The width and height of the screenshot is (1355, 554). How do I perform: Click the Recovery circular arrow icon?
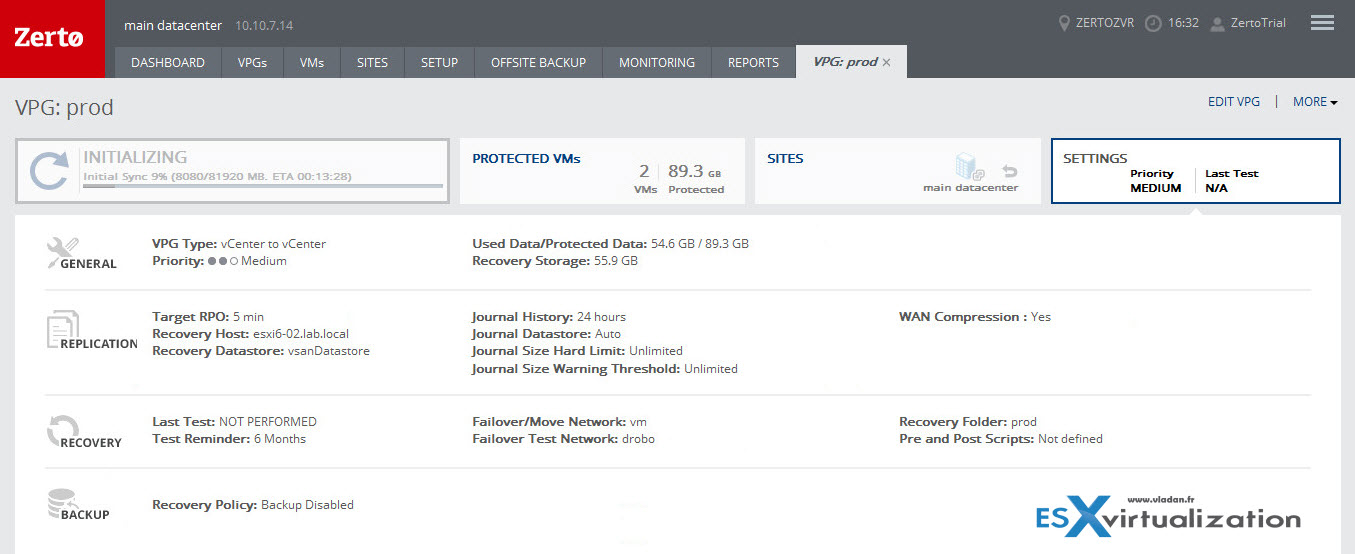coord(62,429)
